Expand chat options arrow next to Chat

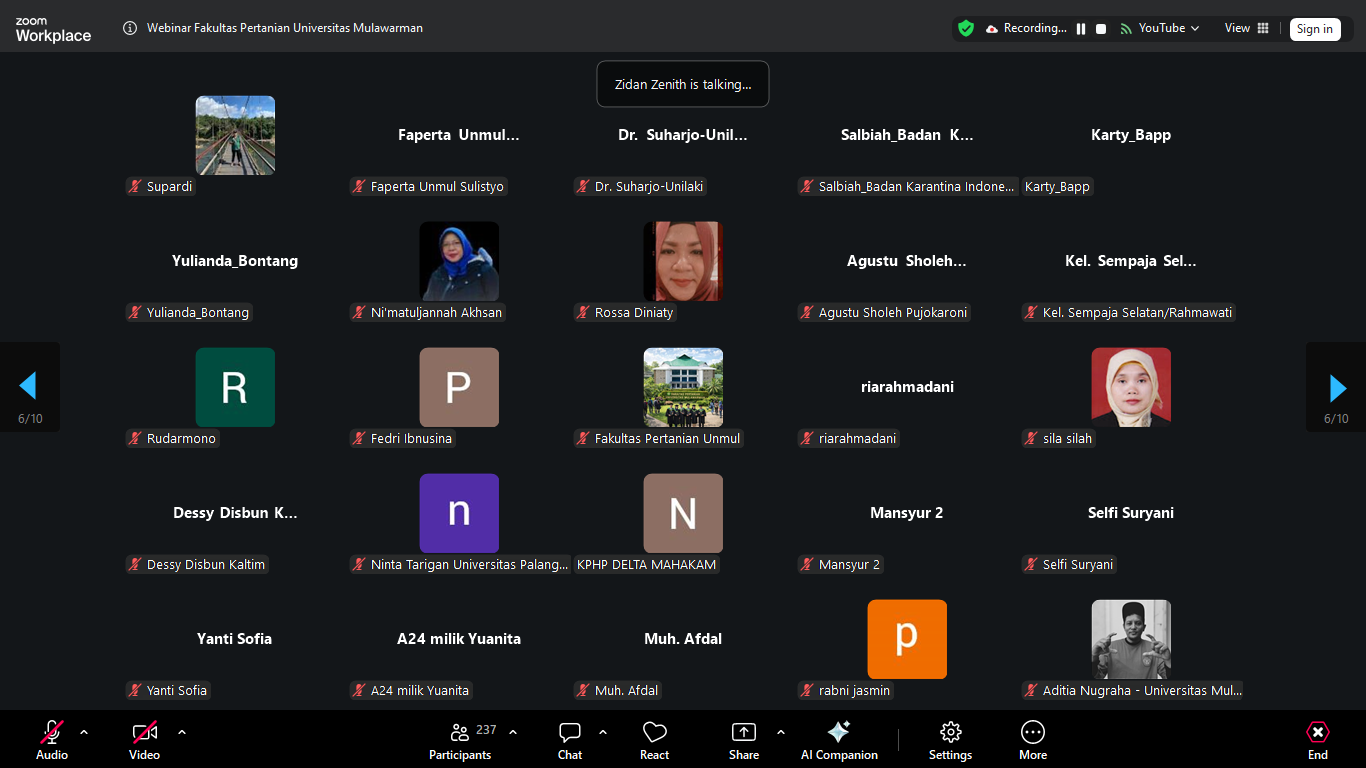pyautogui.click(x=603, y=732)
